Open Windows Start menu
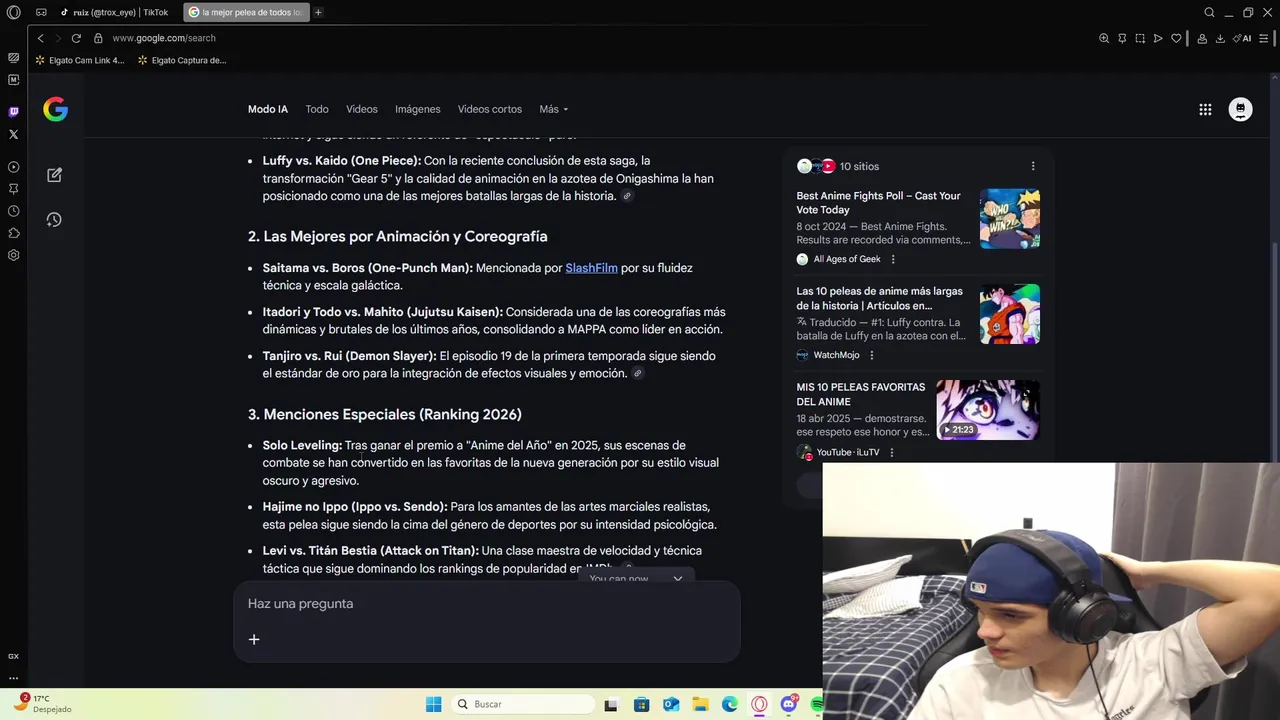Screen dimensions: 1280x720 433,704
